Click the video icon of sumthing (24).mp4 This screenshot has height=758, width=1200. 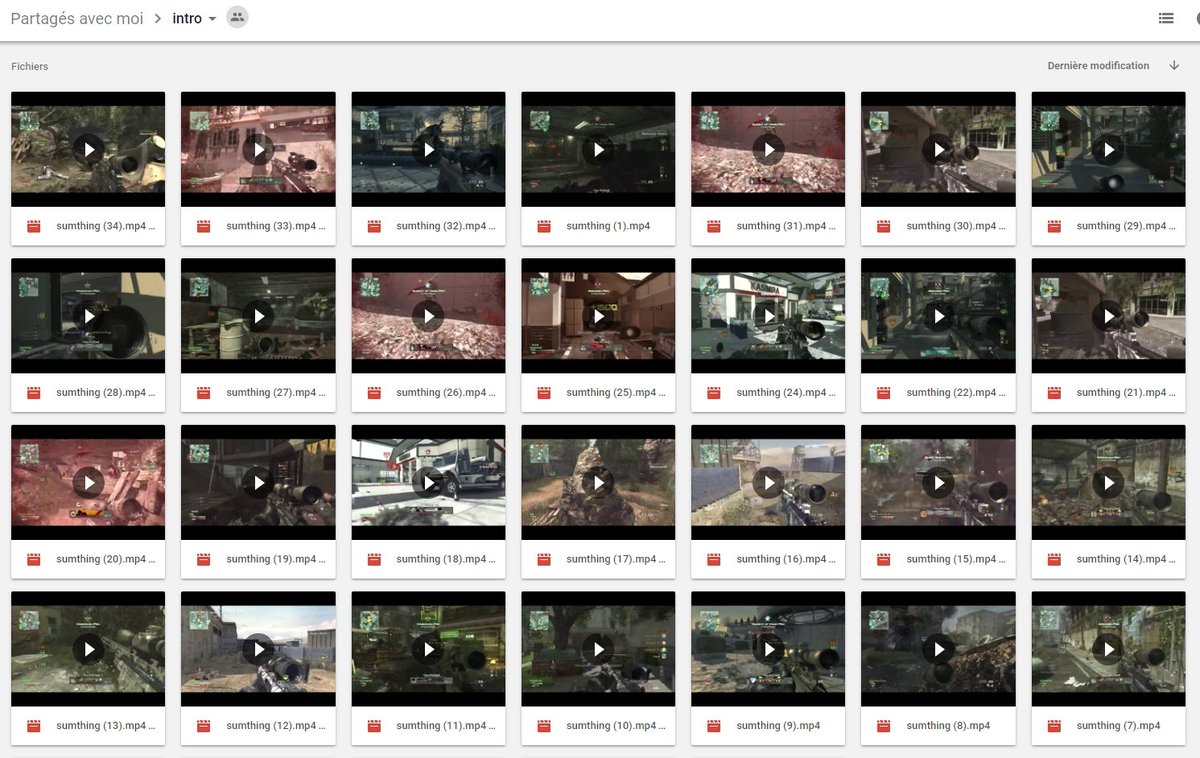tap(714, 393)
